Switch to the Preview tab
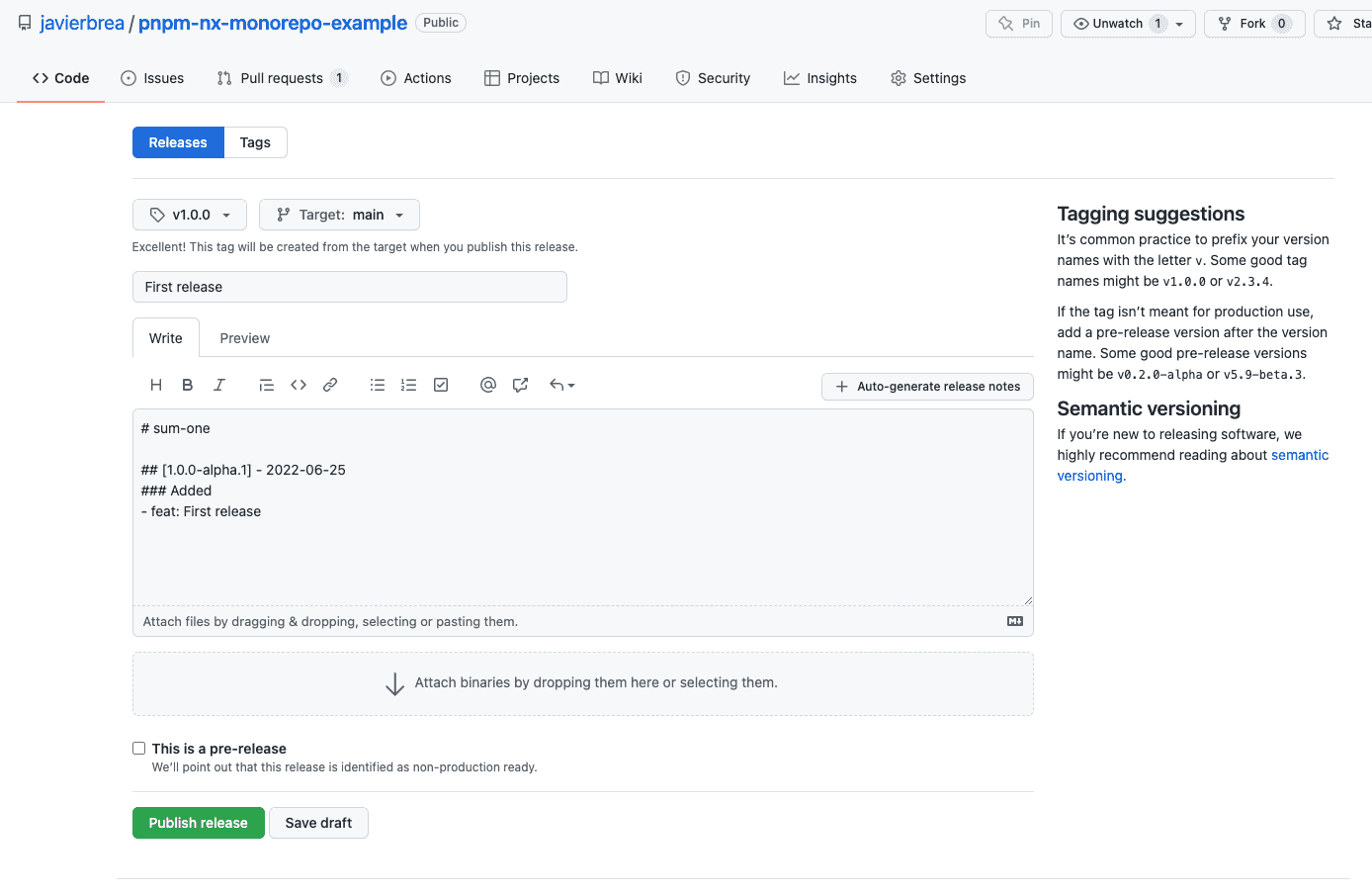The width and height of the screenshot is (1372, 896). click(x=245, y=338)
